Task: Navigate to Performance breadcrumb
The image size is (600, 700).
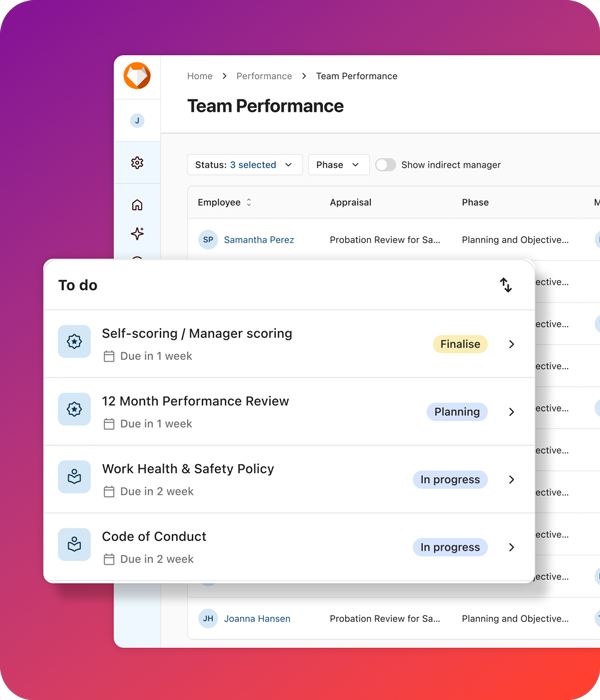Action: point(264,76)
